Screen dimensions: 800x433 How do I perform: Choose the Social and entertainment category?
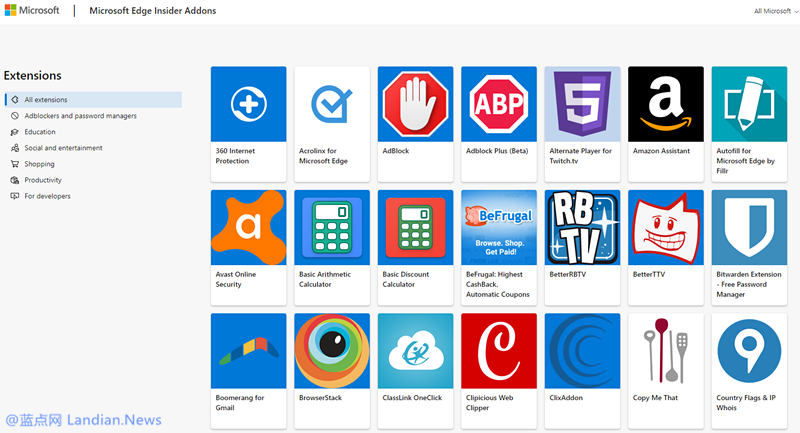pos(63,148)
